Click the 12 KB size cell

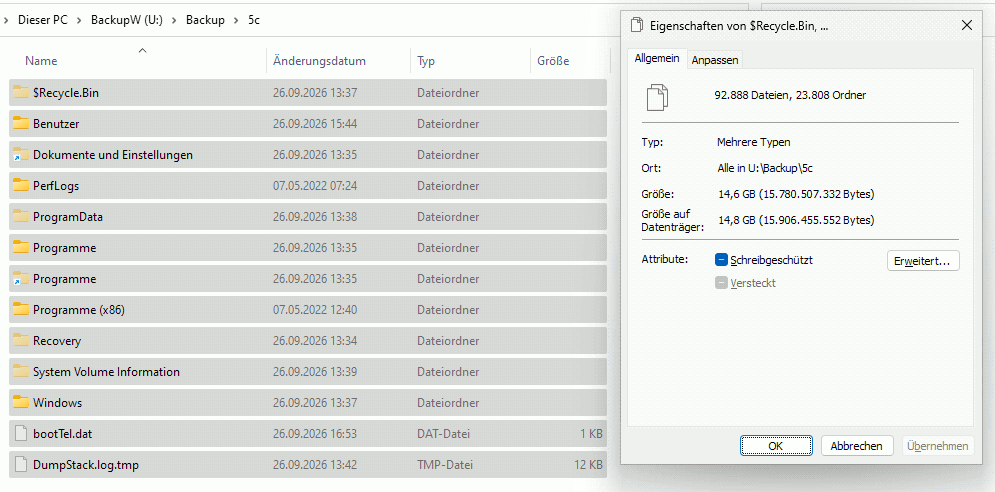tap(588, 465)
